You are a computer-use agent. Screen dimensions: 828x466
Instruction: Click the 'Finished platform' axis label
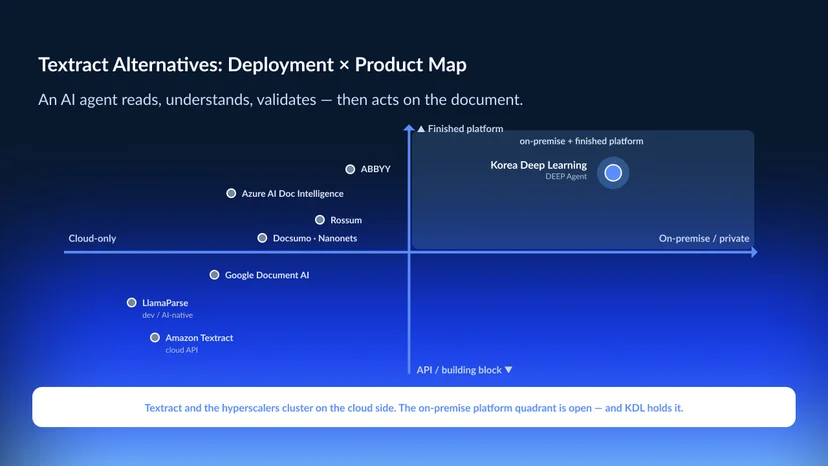pyautogui.click(x=465, y=129)
